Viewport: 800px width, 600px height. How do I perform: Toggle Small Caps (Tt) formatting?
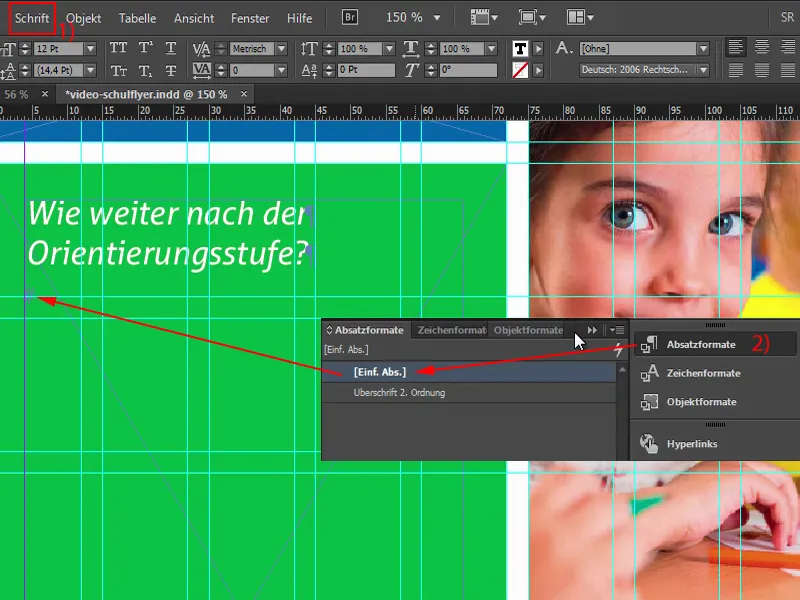point(118,70)
